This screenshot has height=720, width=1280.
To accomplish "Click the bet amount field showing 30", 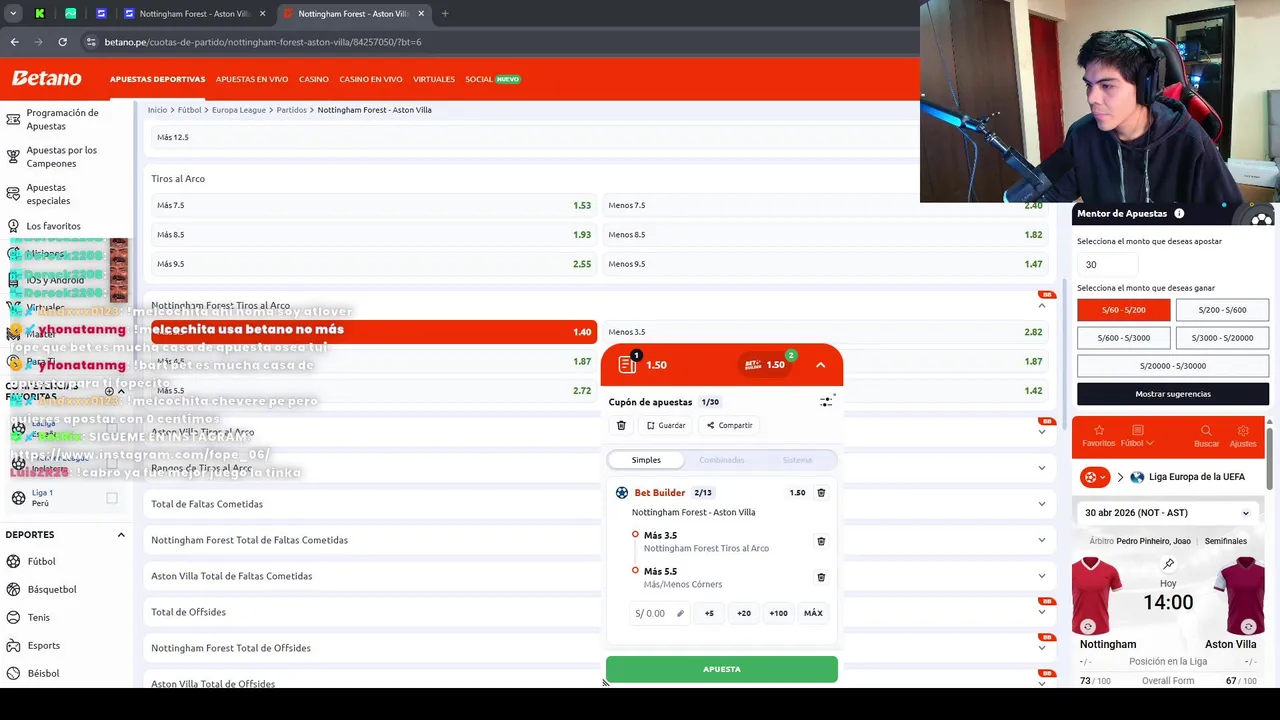I will (1106, 264).
